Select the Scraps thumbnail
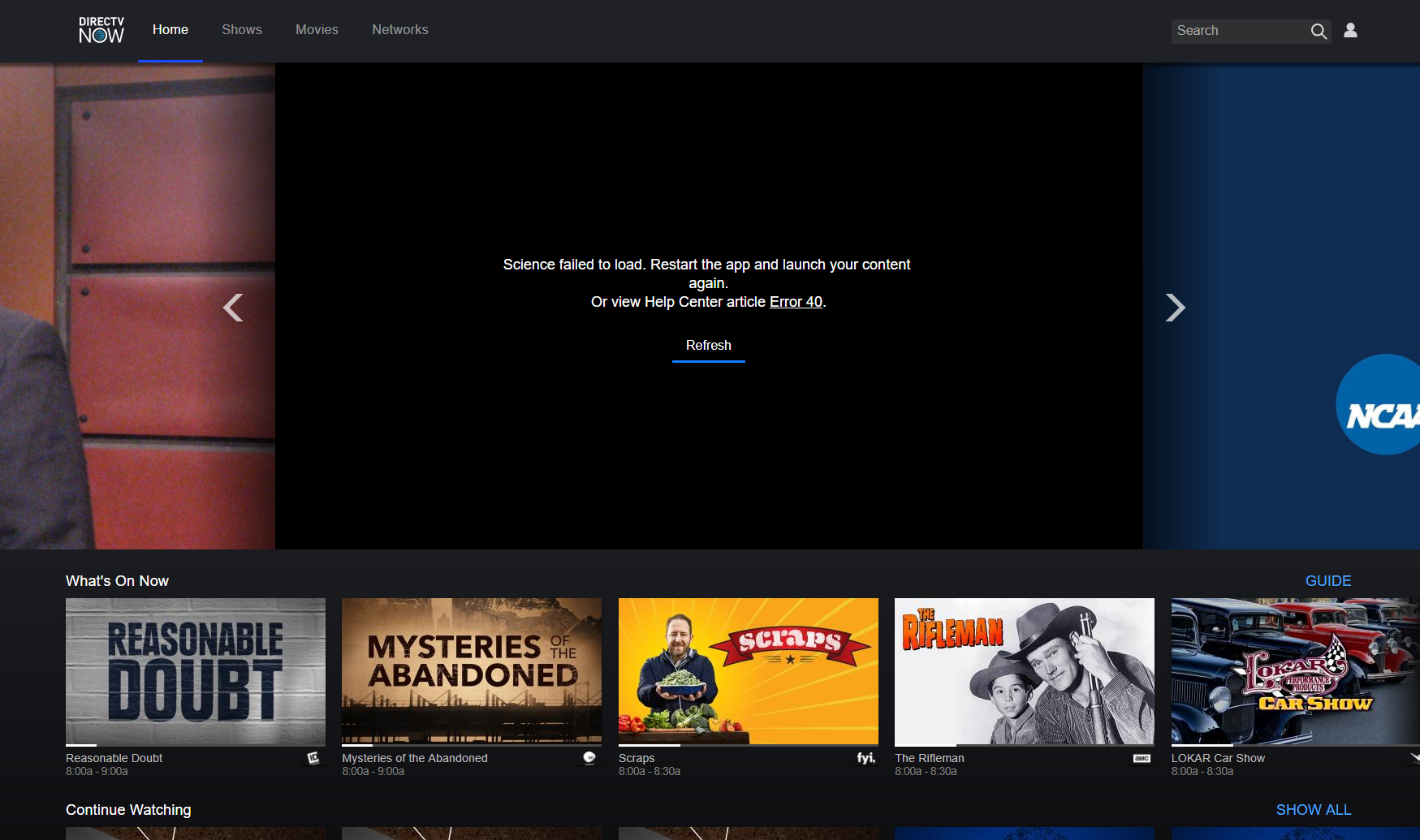The image size is (1420, 840). tap(747, 672)
